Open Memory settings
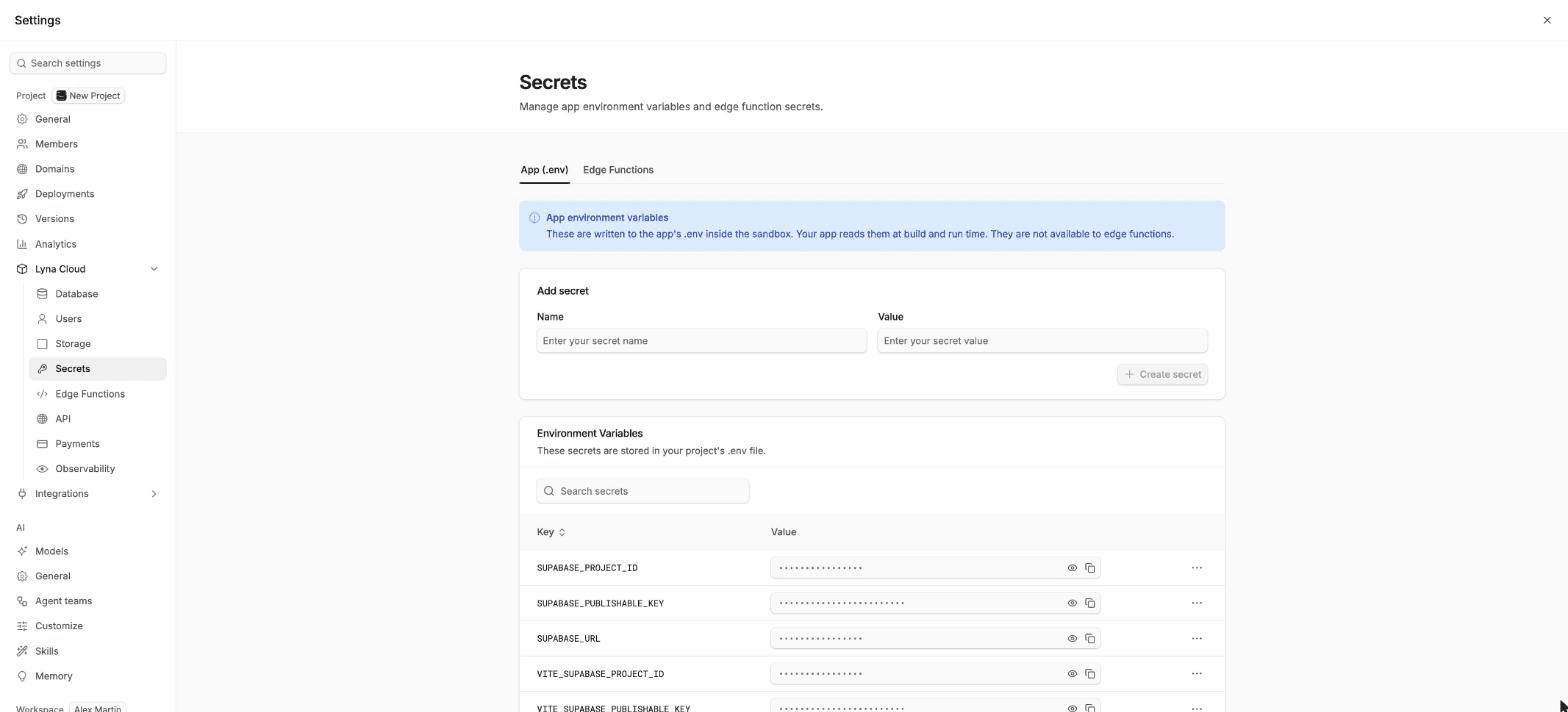Screen dimensions: 1568x712 (88, 676)
